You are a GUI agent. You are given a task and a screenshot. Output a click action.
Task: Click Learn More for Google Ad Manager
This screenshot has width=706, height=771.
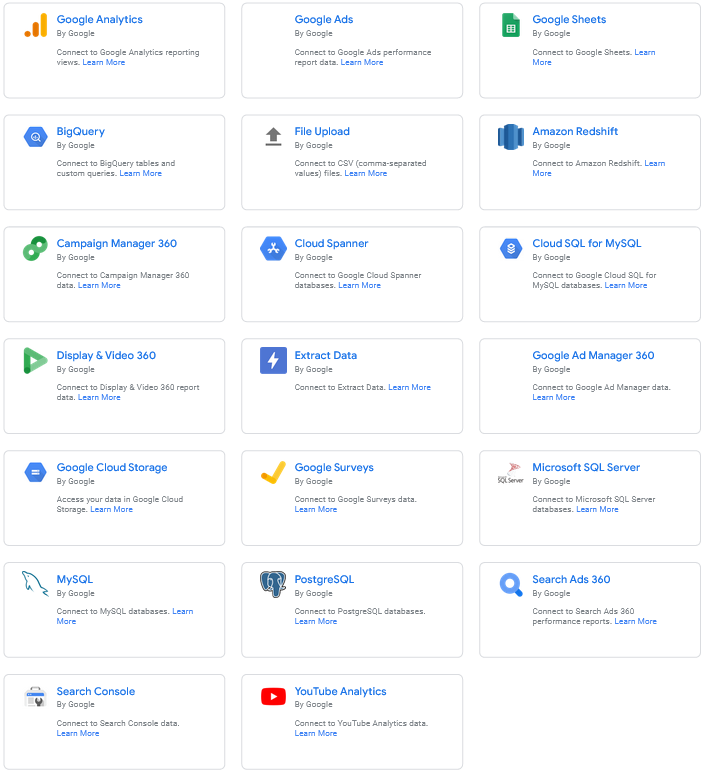coord(554,398)
